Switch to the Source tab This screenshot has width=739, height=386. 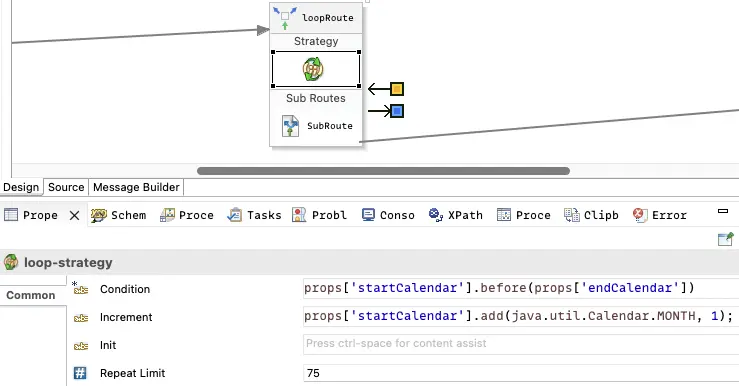66,187
